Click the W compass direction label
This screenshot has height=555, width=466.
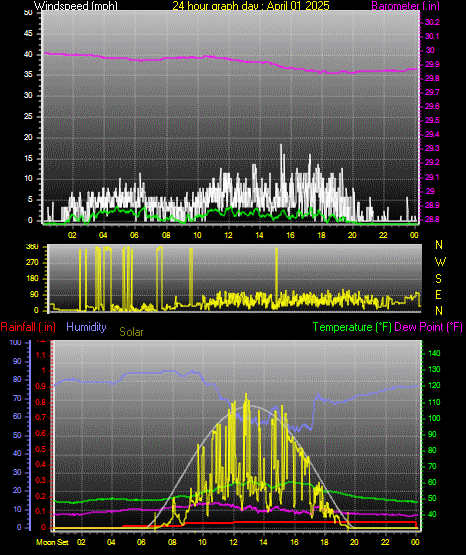[x=440, y=262]
